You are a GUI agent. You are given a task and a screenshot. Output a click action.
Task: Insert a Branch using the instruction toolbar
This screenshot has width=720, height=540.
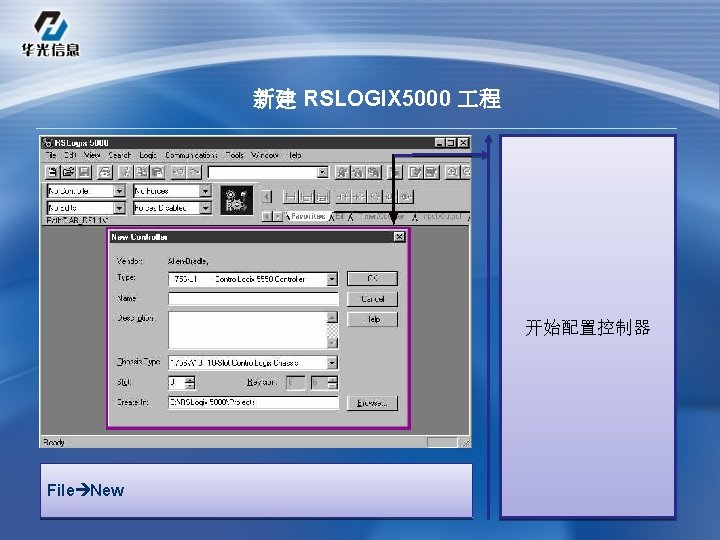[x=306, y=197]
